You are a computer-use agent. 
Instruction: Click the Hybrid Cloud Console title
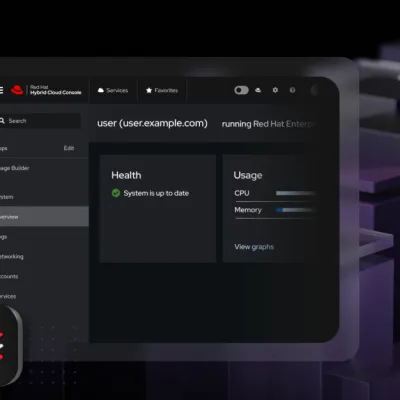coord(56,93)
